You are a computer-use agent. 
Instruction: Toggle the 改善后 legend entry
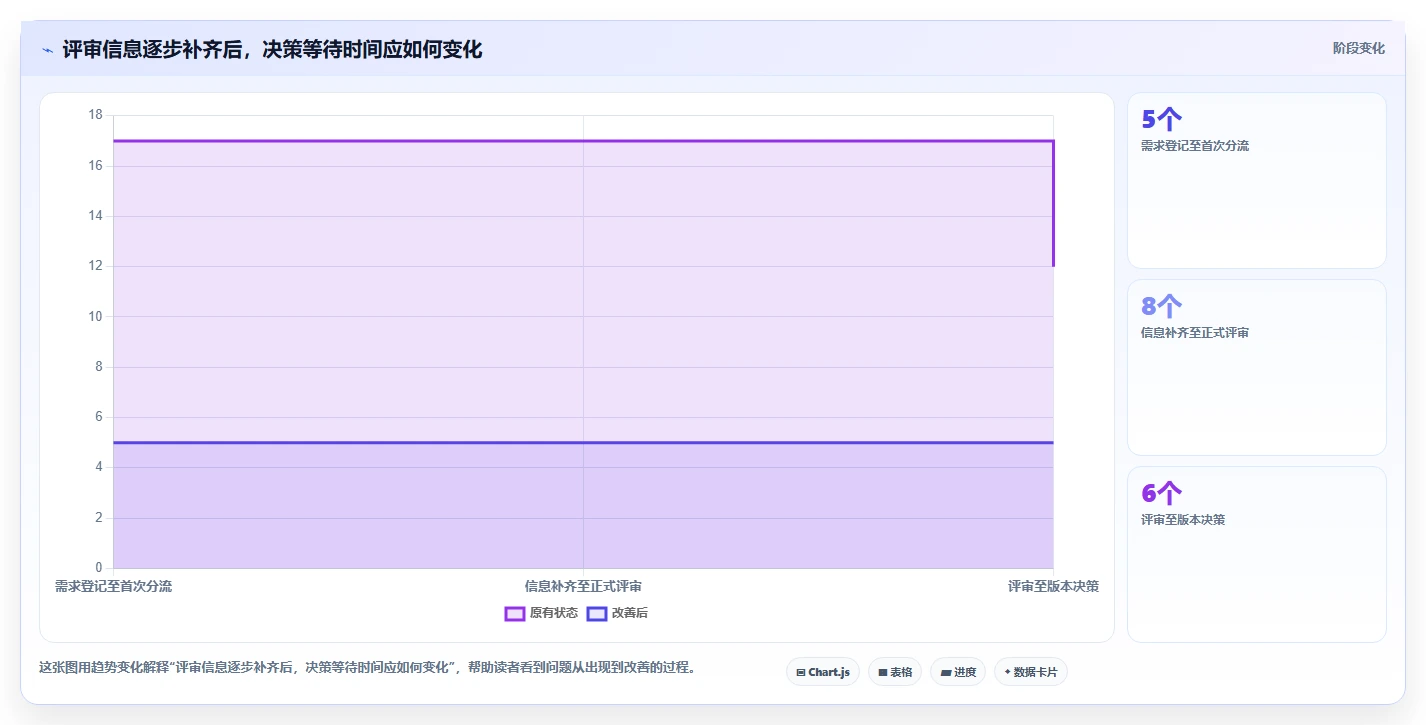(617, 613)
